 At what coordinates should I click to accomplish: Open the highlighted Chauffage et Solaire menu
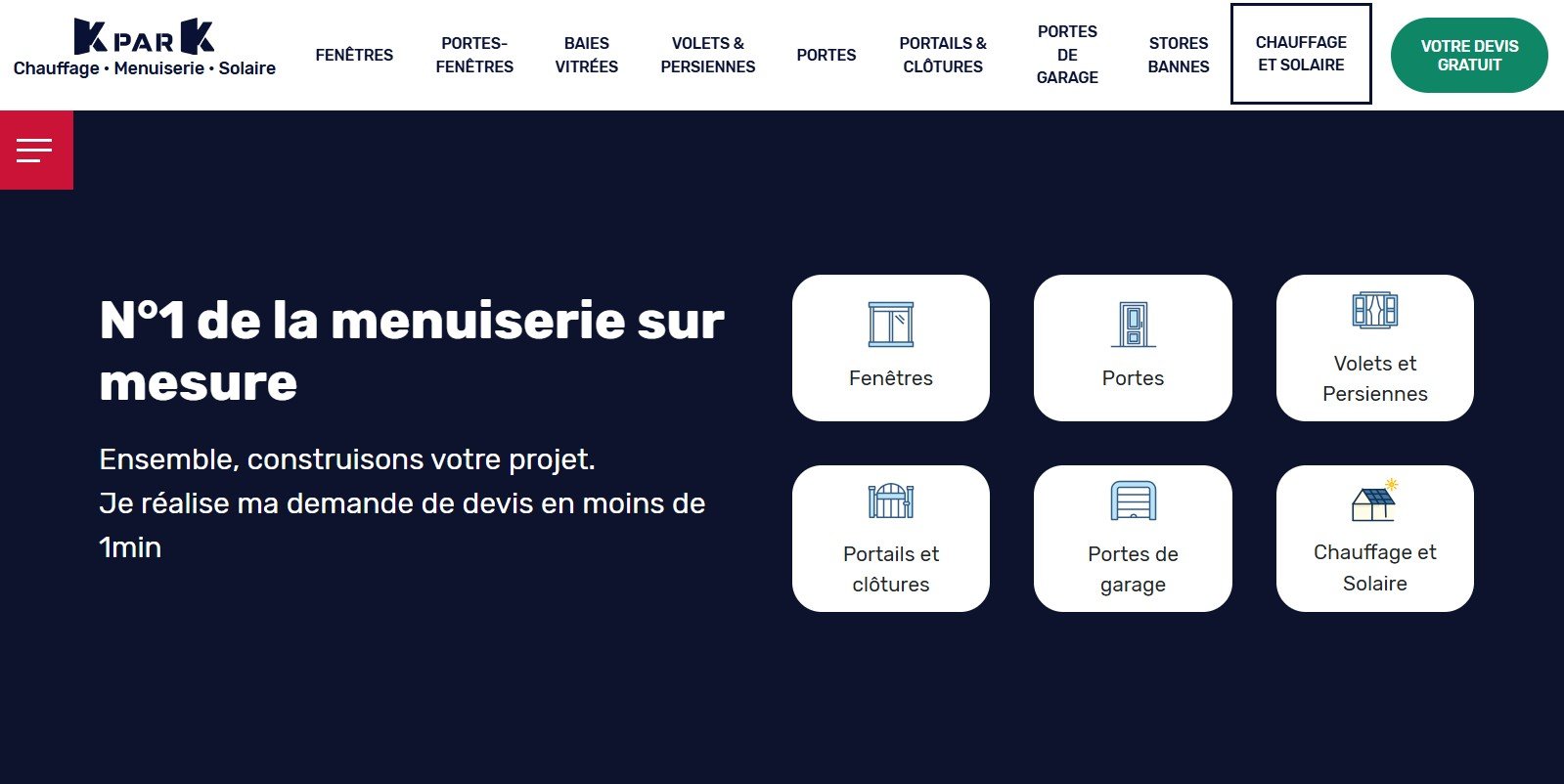pos(1300,54)
